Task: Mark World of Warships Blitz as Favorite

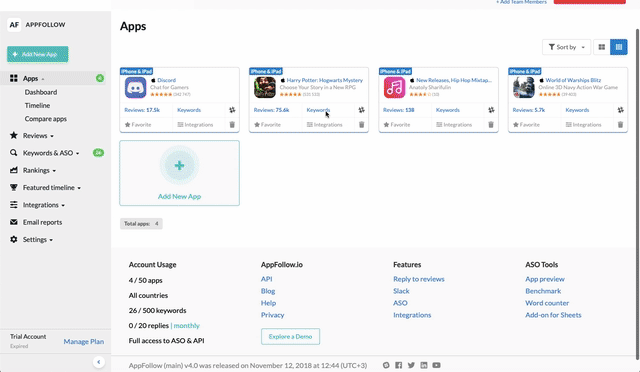Action: [x=526, y=125]
